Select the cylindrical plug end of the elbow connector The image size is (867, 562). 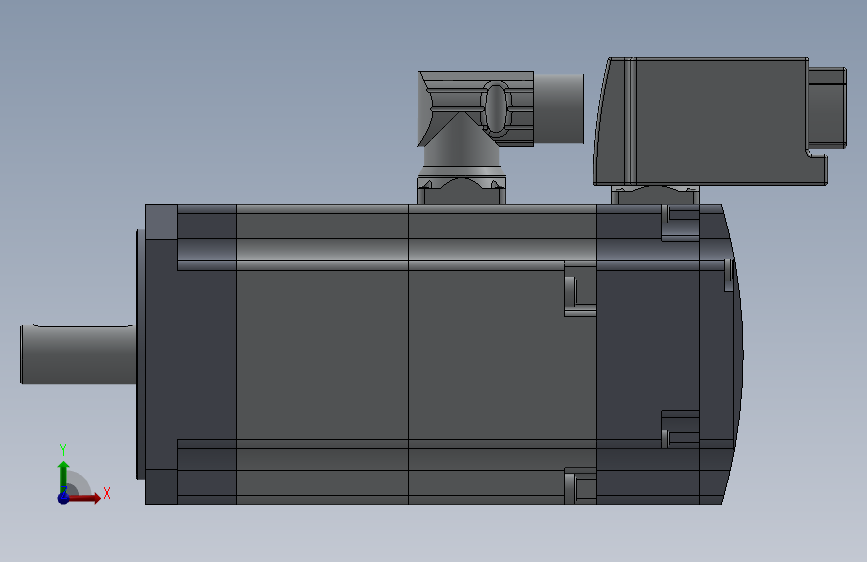pos(558,108)
